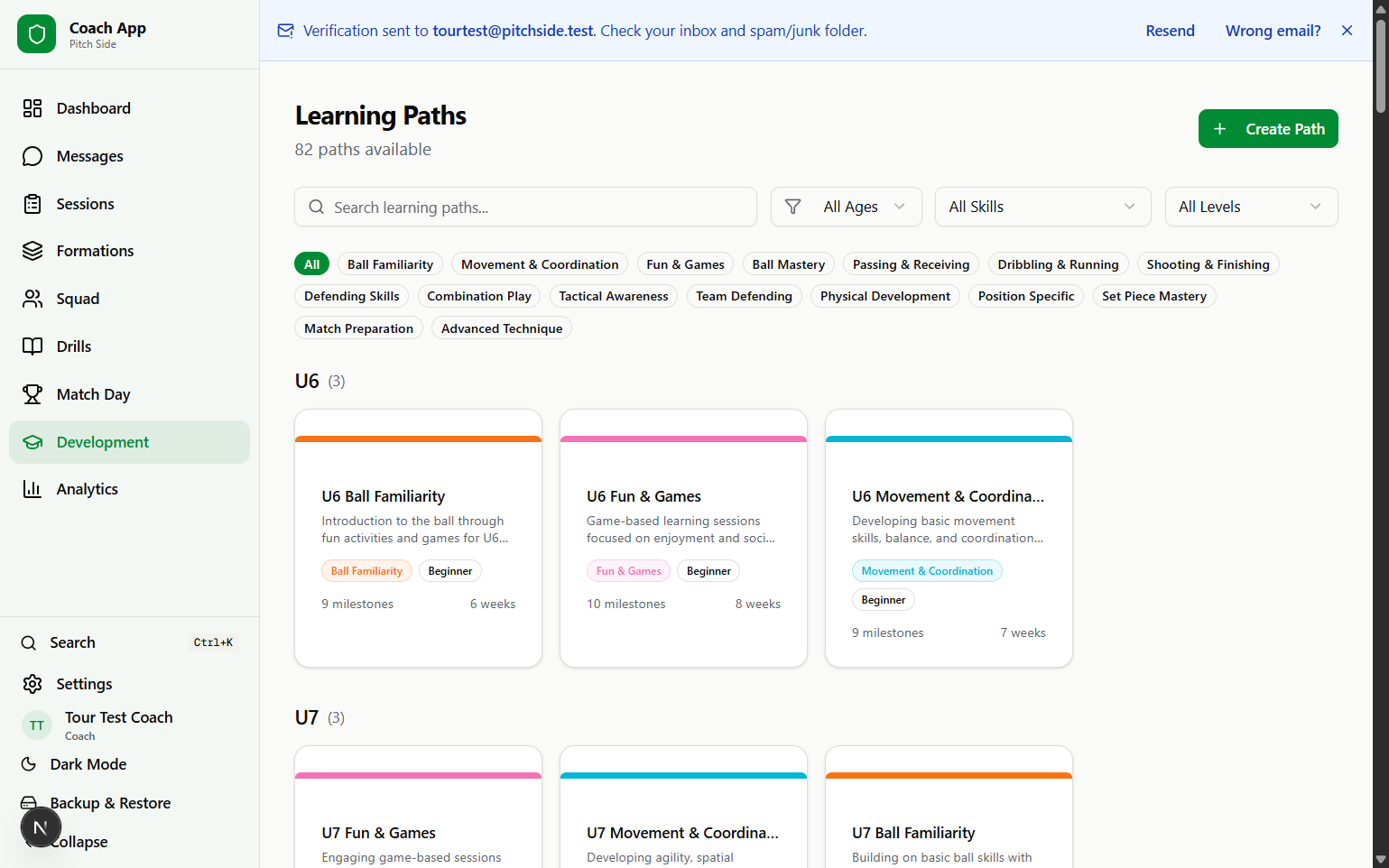Expand the All Ages dropdown
1389x868 pixels.
tap(846, 207)
